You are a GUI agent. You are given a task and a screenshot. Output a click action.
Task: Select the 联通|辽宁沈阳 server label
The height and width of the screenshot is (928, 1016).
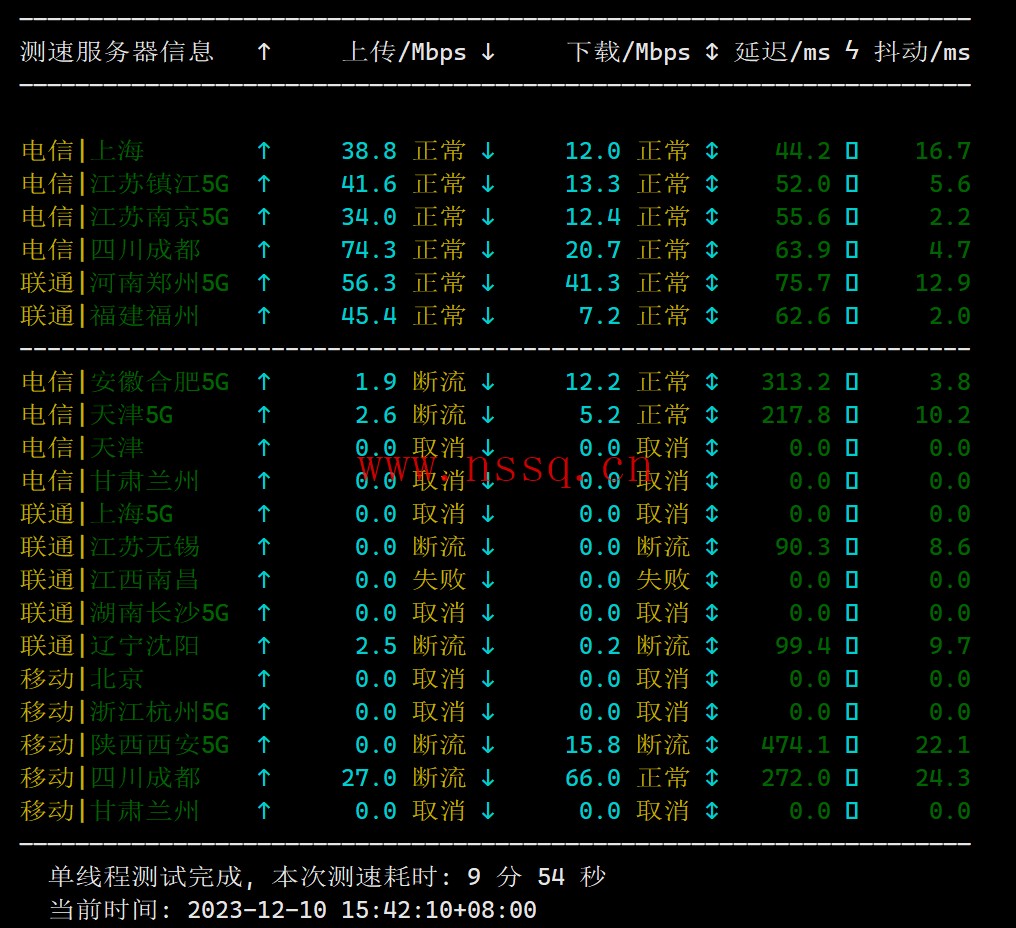click(110, 647)
